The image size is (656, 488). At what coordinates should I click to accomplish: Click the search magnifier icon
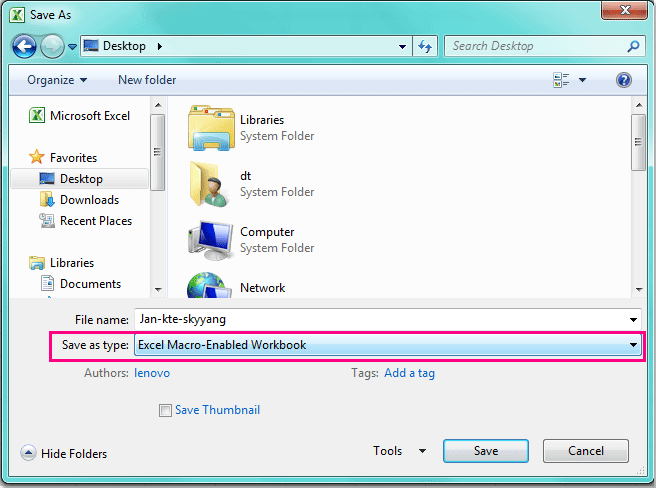(633, 46)
